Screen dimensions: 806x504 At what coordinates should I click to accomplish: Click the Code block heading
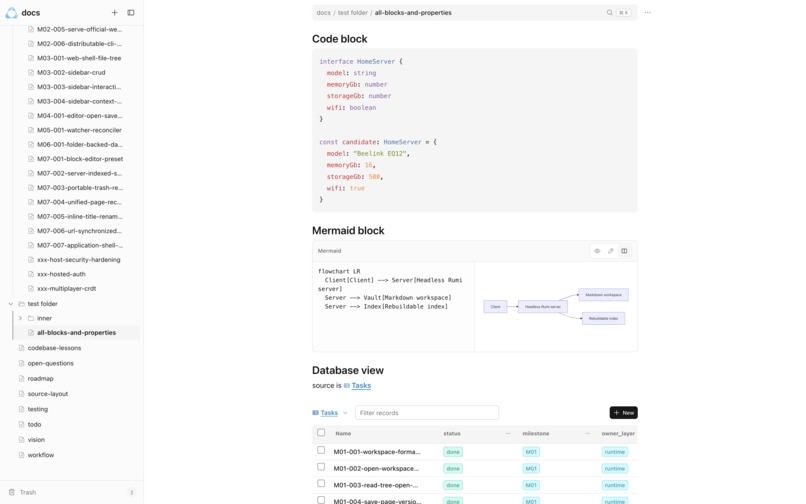tap(339, 39)
